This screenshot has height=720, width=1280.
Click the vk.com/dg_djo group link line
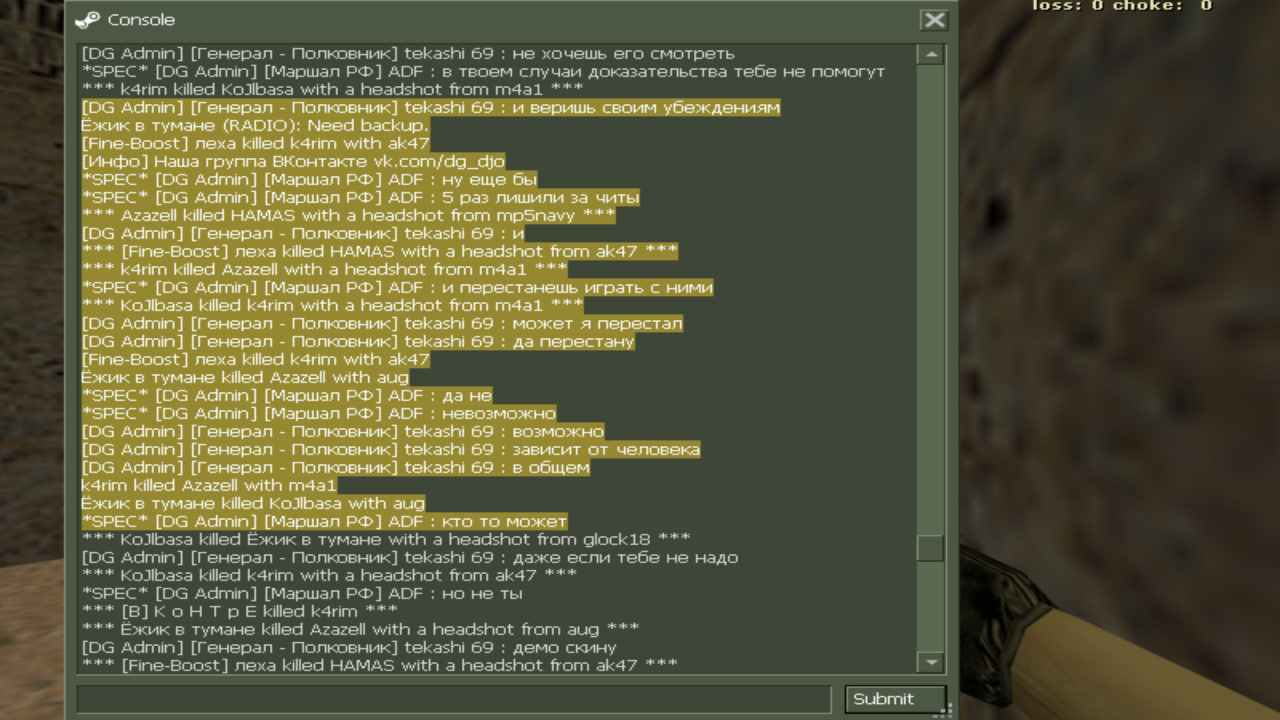click(x=293, y=161)
